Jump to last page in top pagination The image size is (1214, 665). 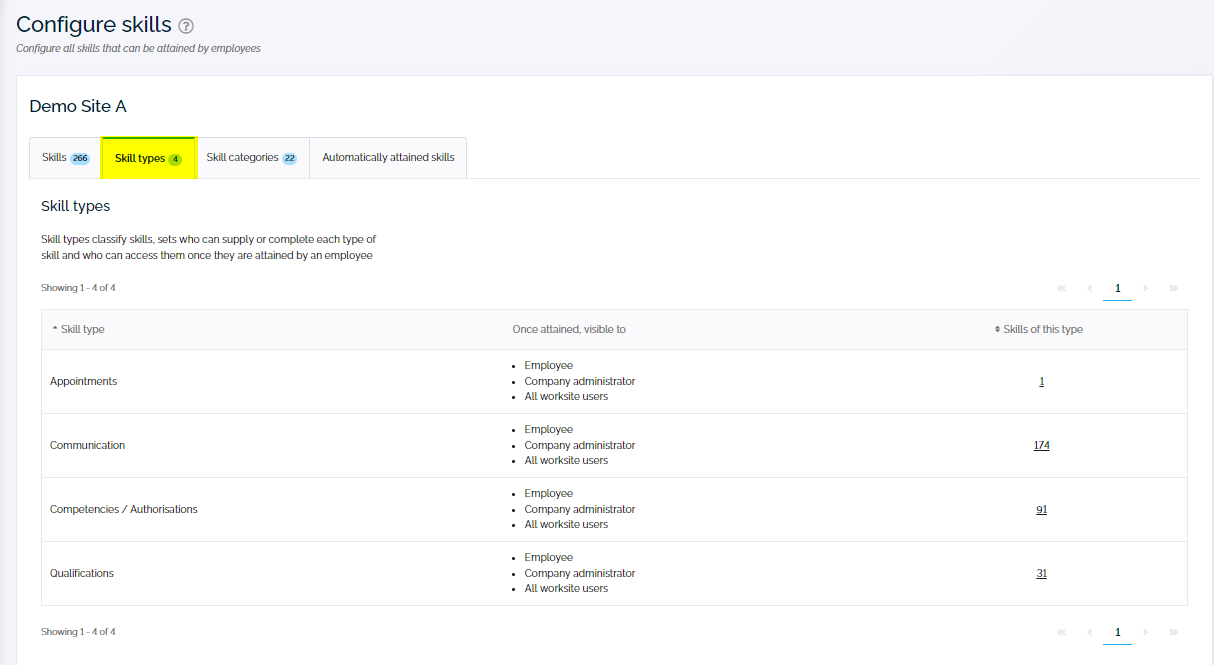click(1173, 288)
